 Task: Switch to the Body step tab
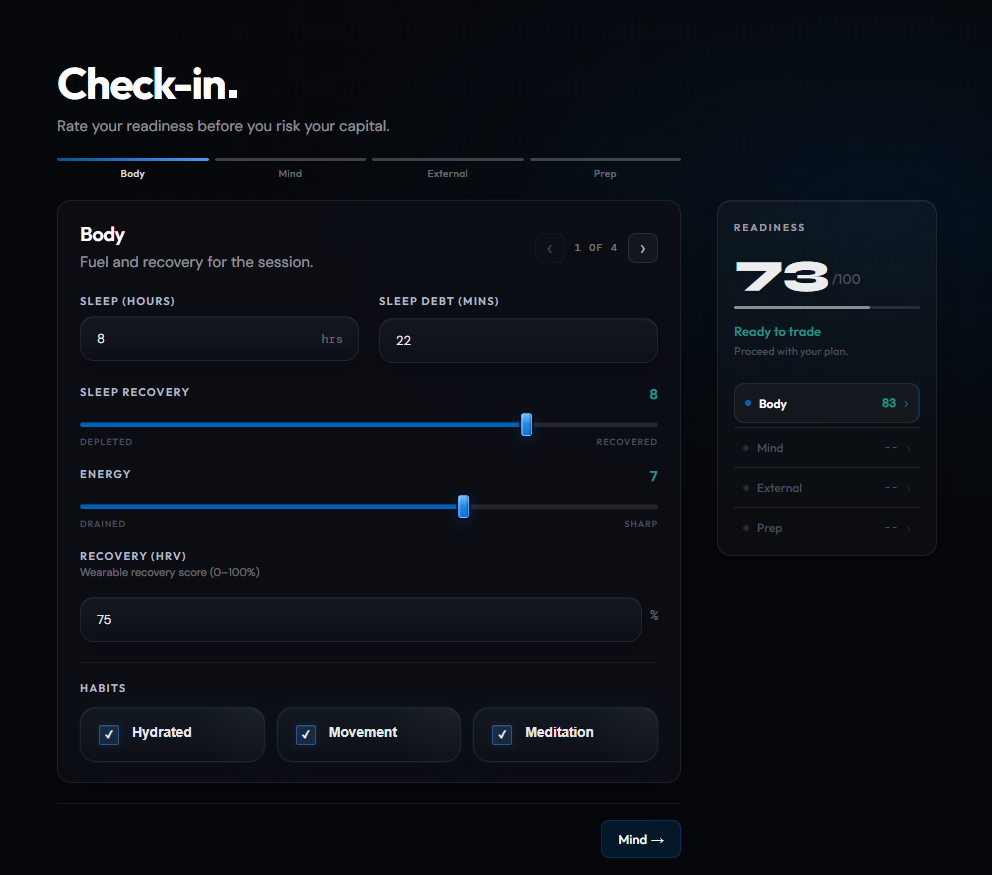pos(133,168)
